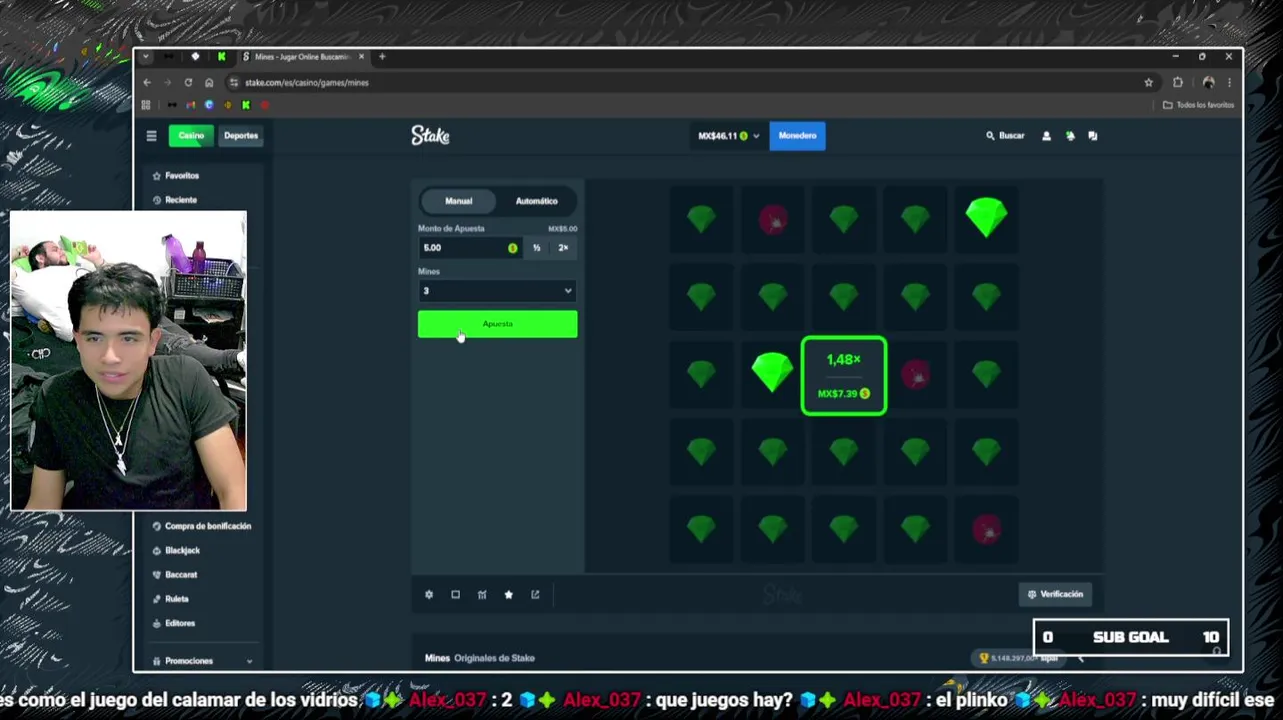The image size is (1283, 720).
Task: Open site info icon in address bar
Action: tap(234, 82)
